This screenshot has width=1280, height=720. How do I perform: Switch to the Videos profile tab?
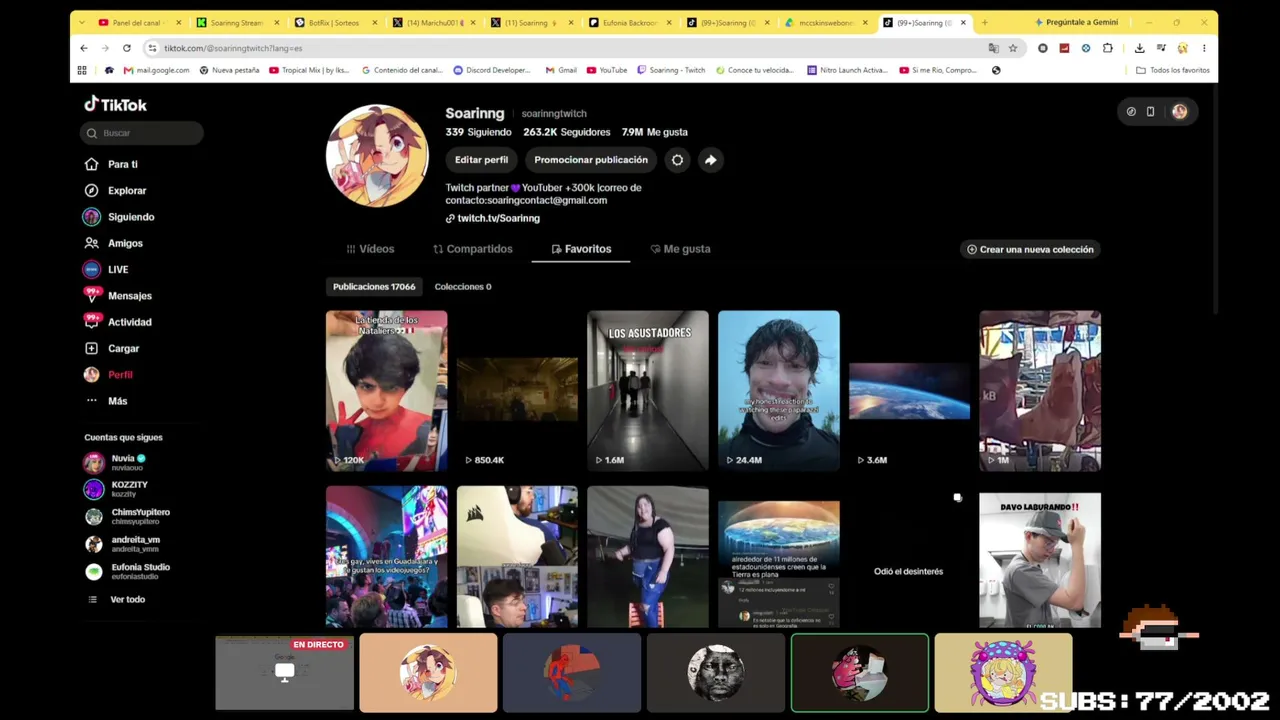pos(370,249)
